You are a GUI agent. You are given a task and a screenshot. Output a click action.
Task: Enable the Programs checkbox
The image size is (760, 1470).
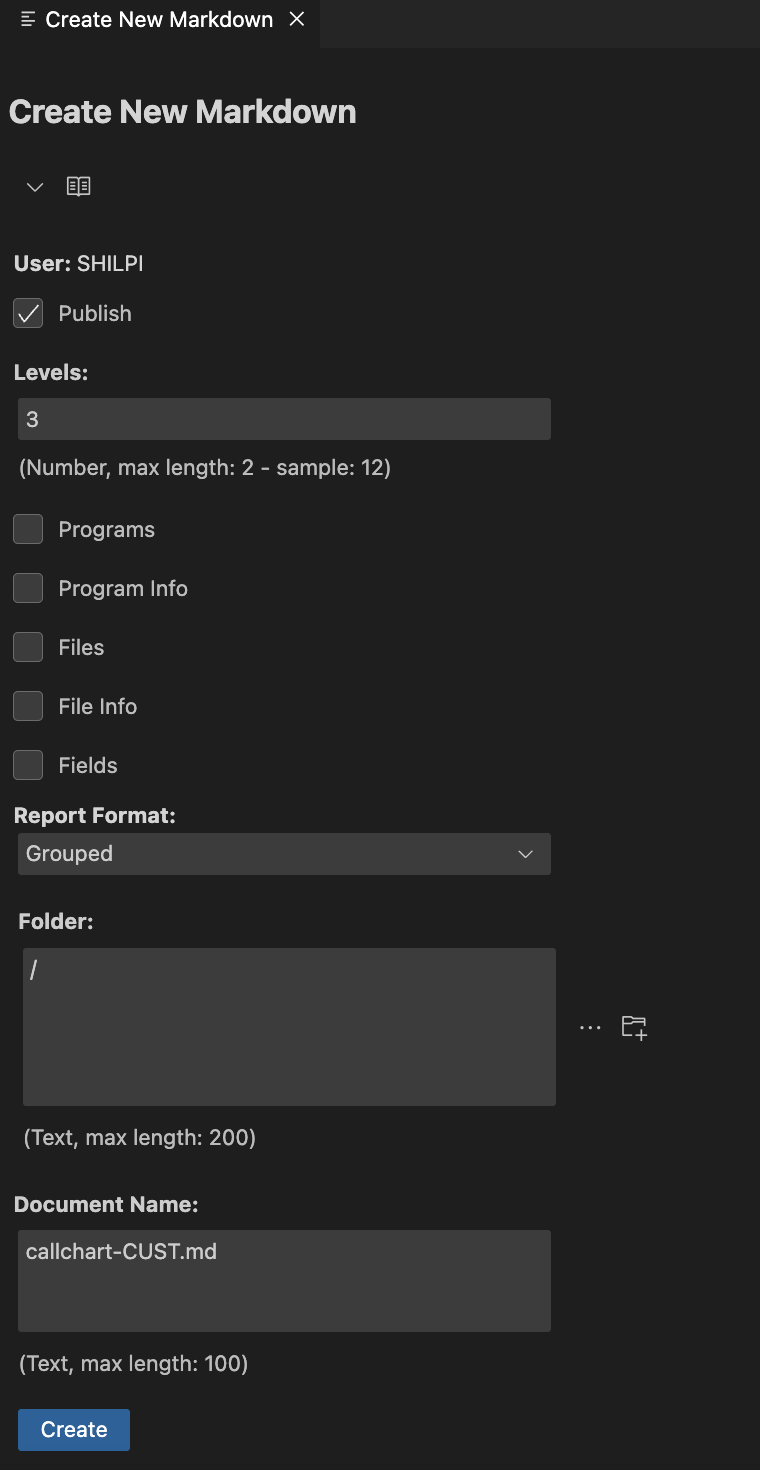(28, 529)
